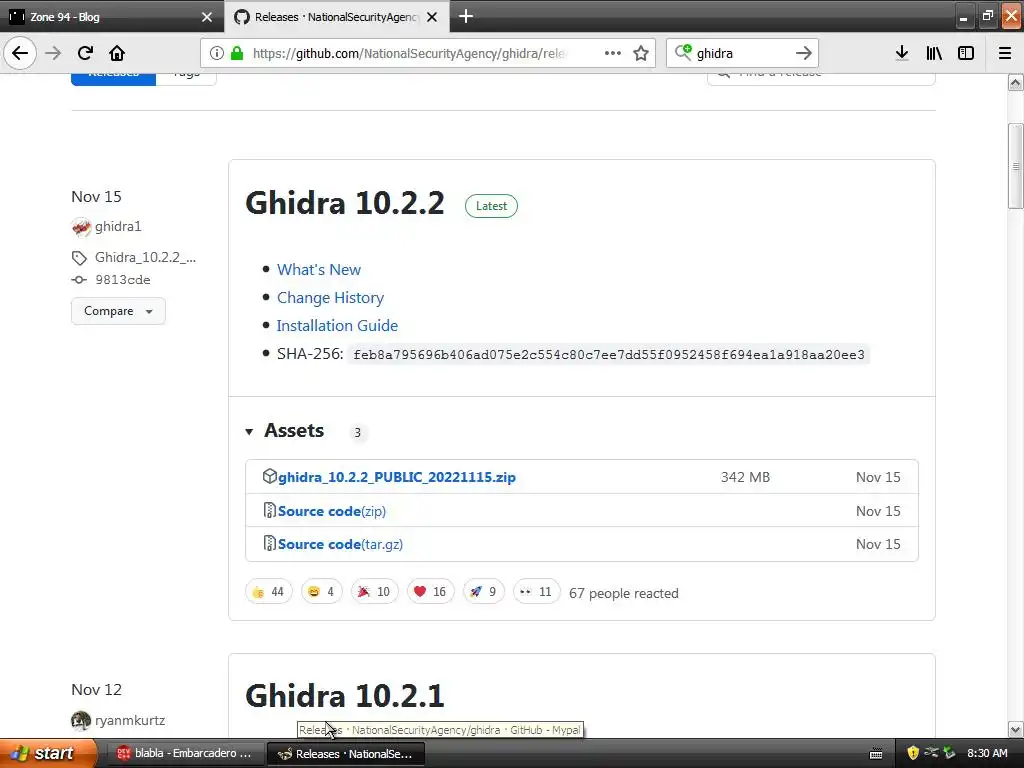Close the Zone 94 - Blog tab
This screenshot has height=768, width=1024.
pos(207,17)
